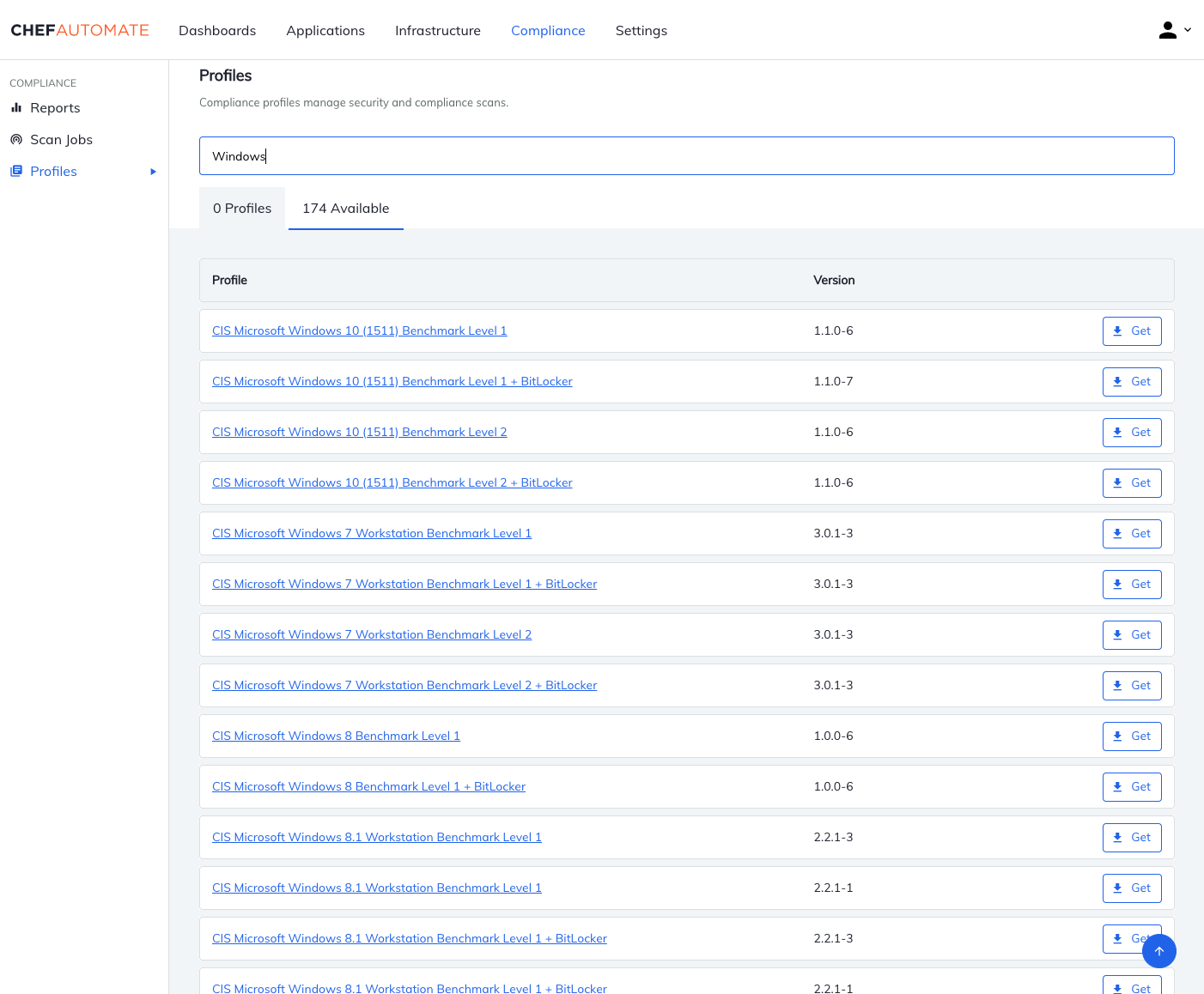Click the Profile column header
1204x994 pixels.
(x=229, y=281)
